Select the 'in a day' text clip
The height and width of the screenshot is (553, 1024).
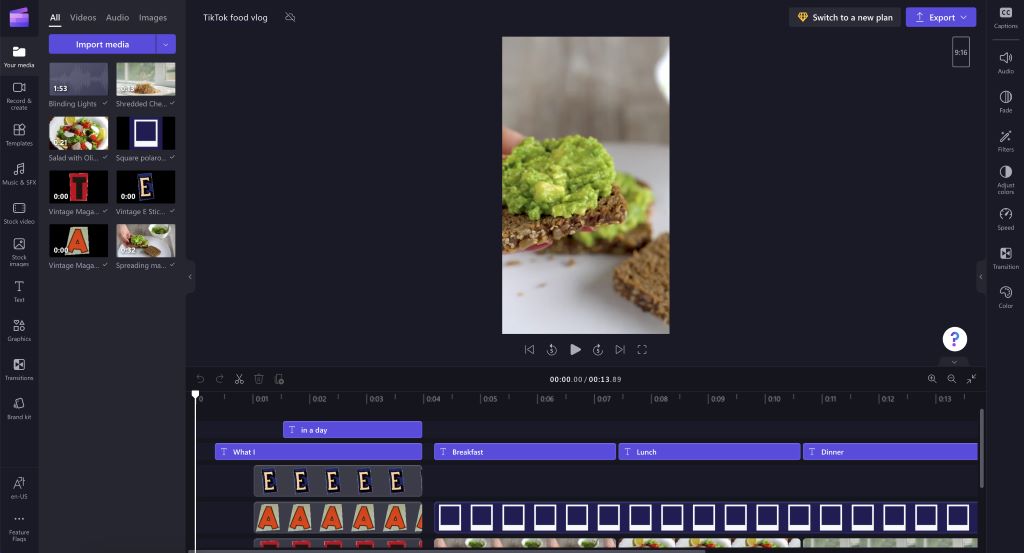click(x=353, y=430)
